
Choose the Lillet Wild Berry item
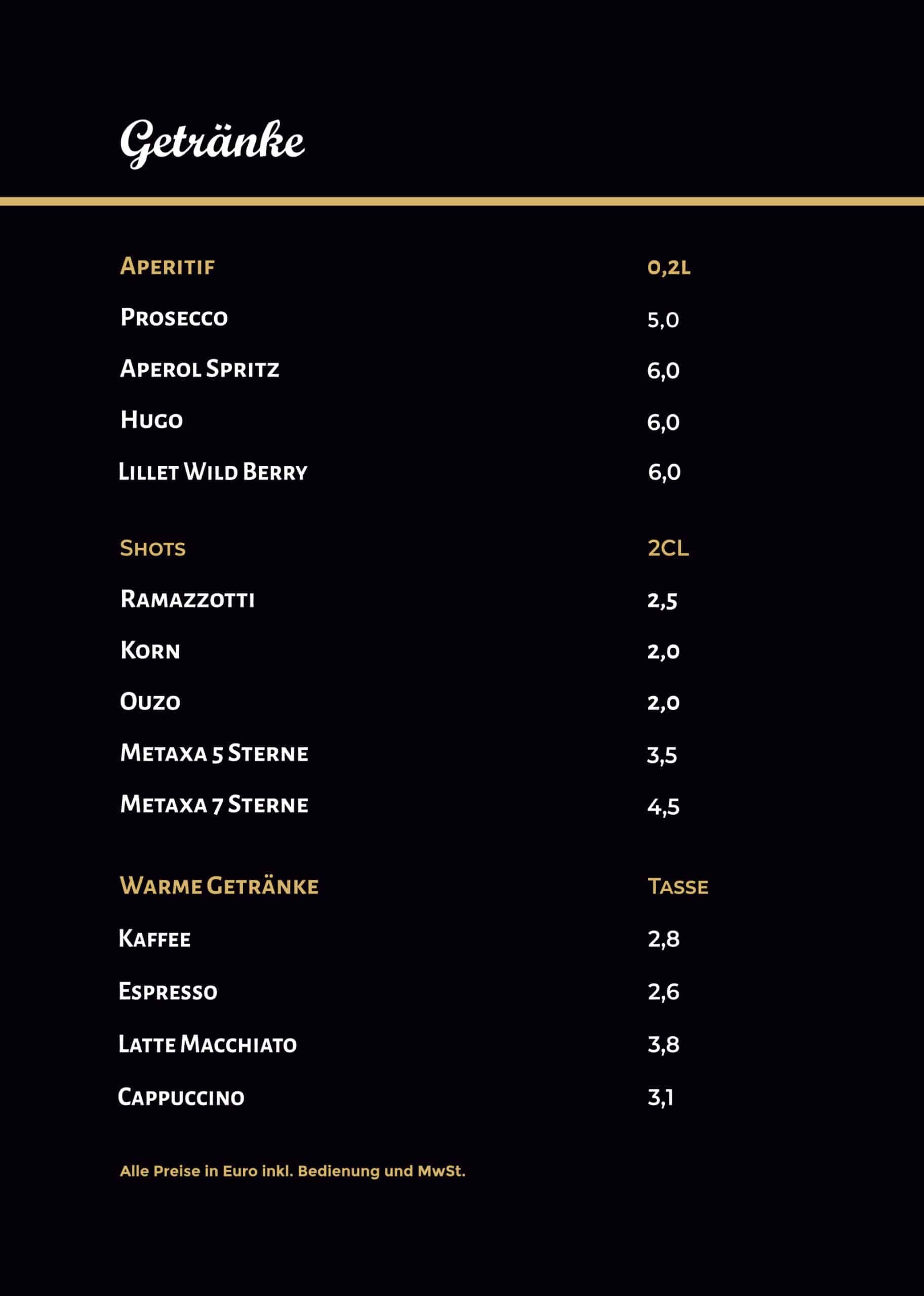tap(213, 472)
